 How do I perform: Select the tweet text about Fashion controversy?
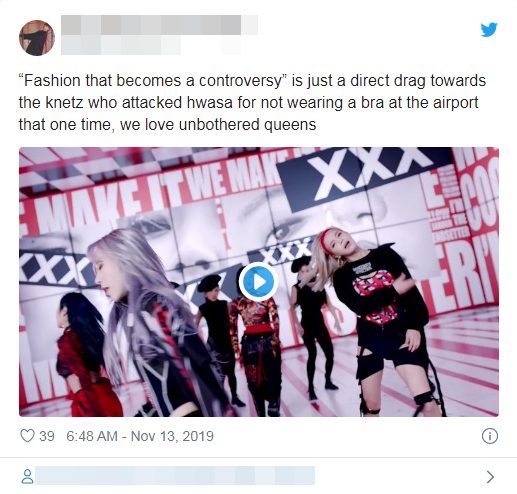point(252,103)
